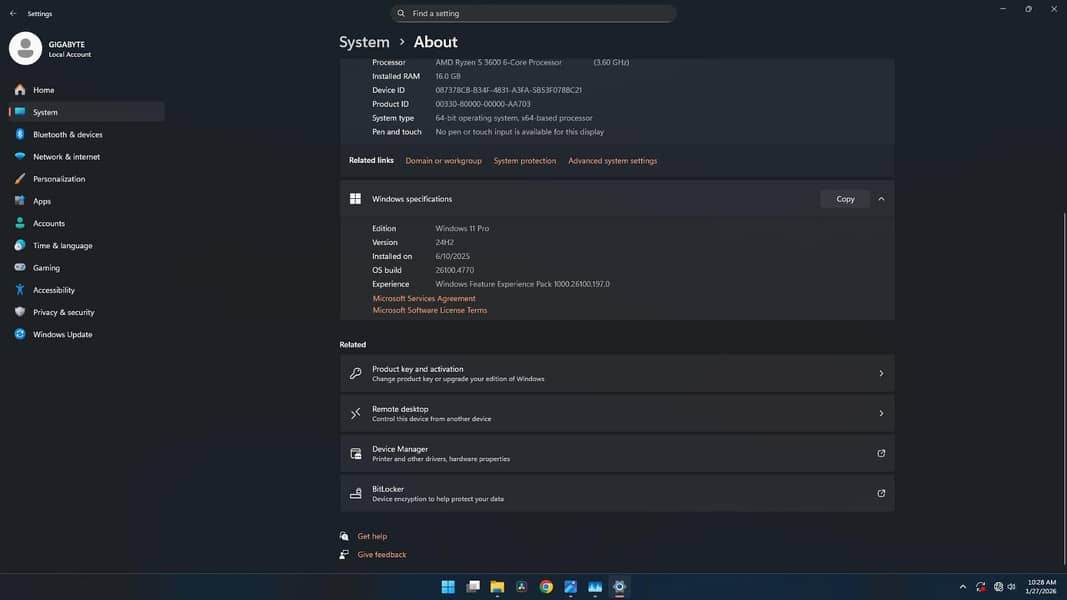Image resolution: width=1067 pixels, height=600 pixels.
Task: Collapse the Windows specifications section
Action: point(881,198)
